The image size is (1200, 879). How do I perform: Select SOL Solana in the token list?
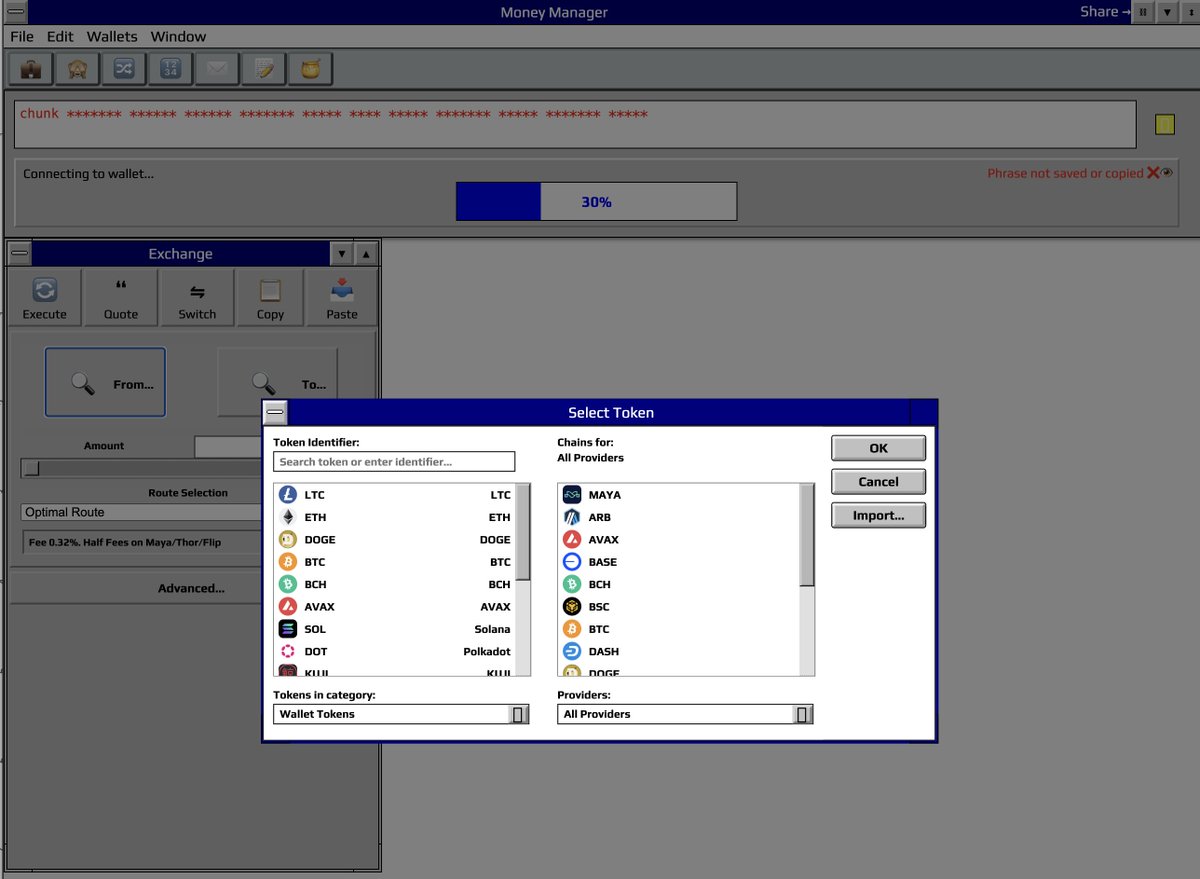[x=395, y=629]
